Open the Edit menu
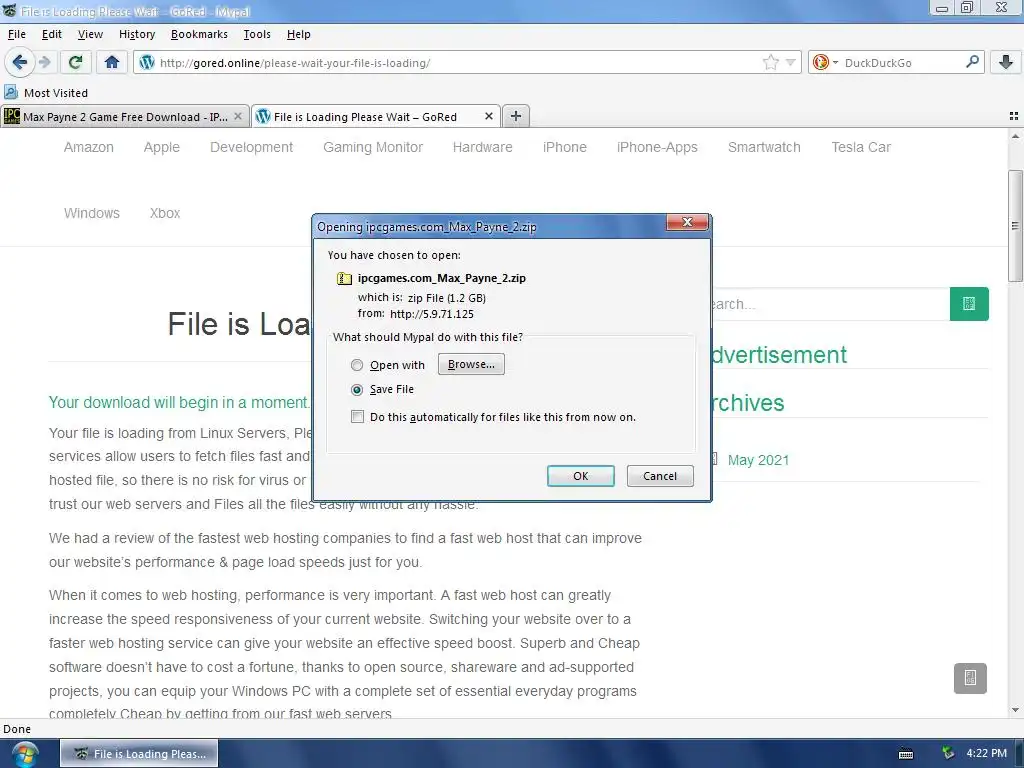1024x768 pixels. click(52, 34)
